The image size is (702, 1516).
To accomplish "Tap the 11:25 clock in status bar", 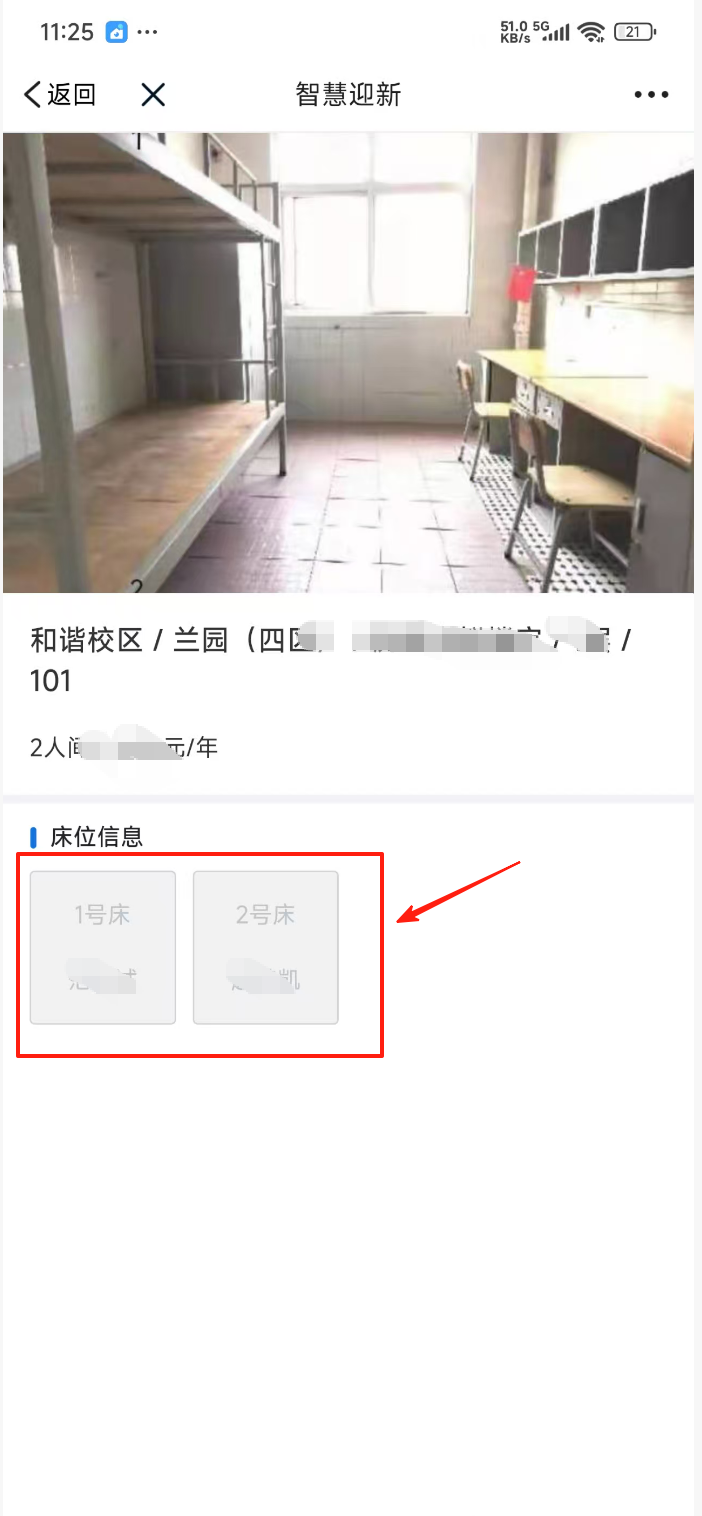I will tap(67, 32).
